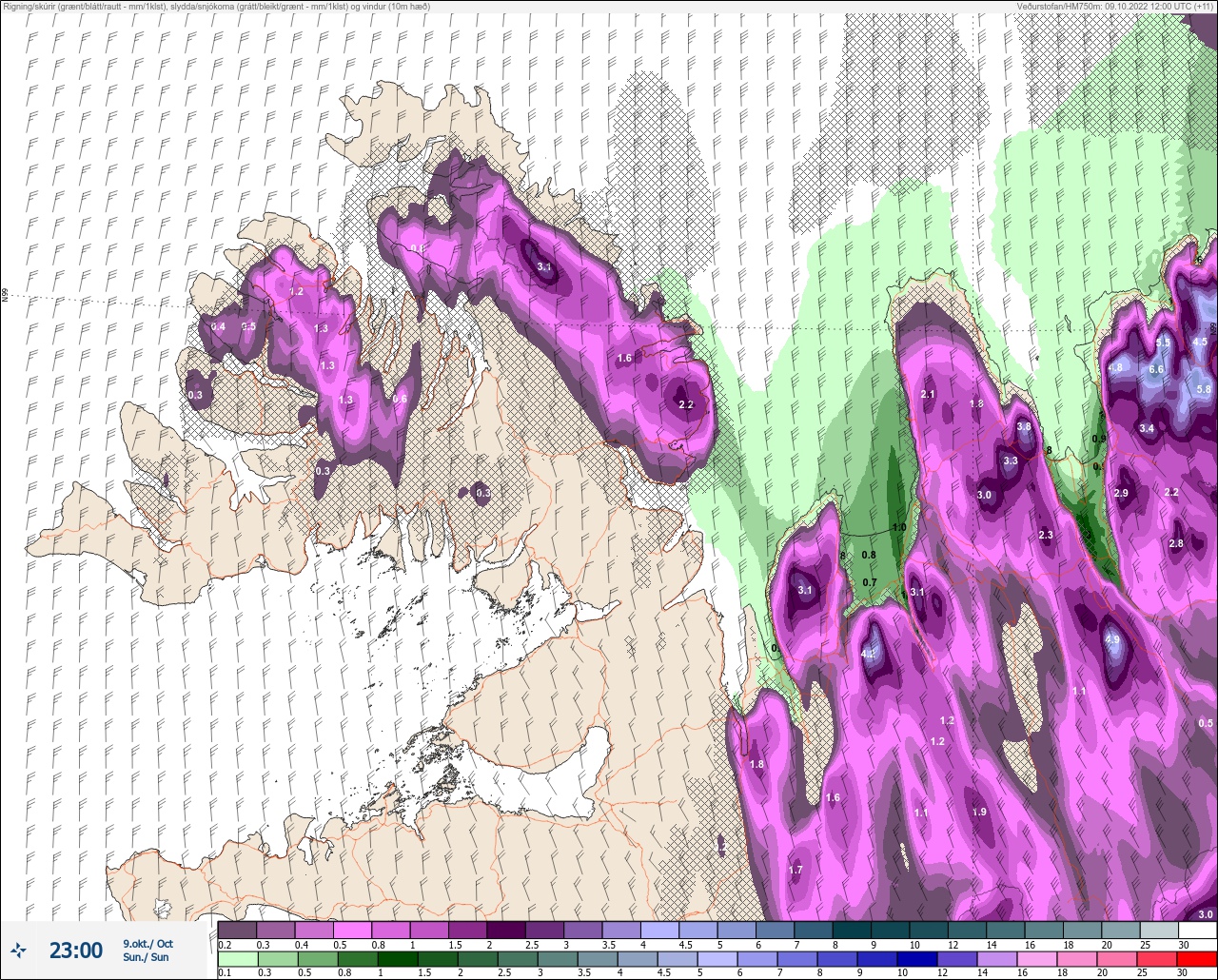The image size is (1218, 980).
Task: Click the map title 'Rigning/skúrir...' header text
Action: coord(216,7)
